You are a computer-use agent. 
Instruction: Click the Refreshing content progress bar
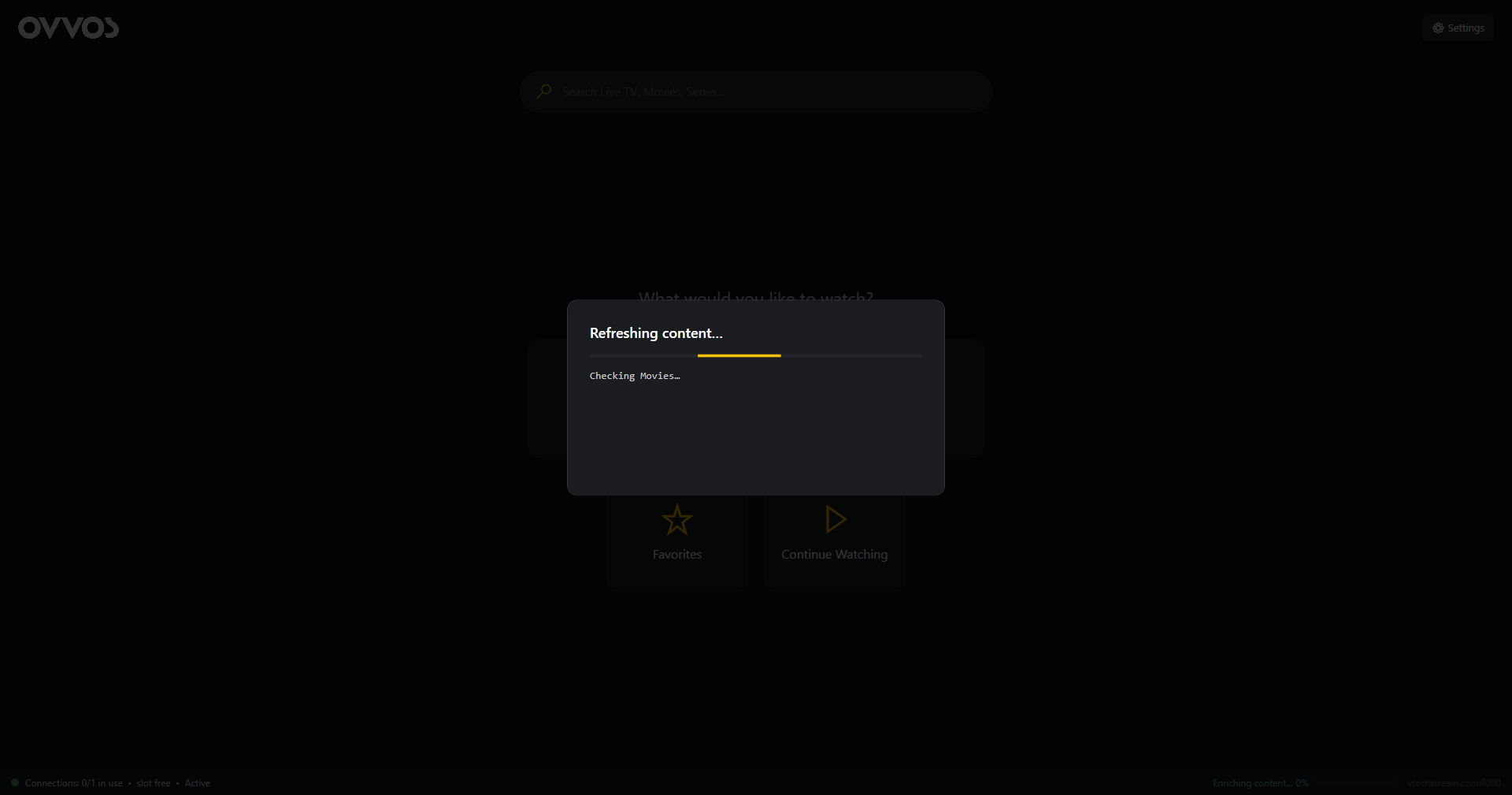click(x=756, y=356)
